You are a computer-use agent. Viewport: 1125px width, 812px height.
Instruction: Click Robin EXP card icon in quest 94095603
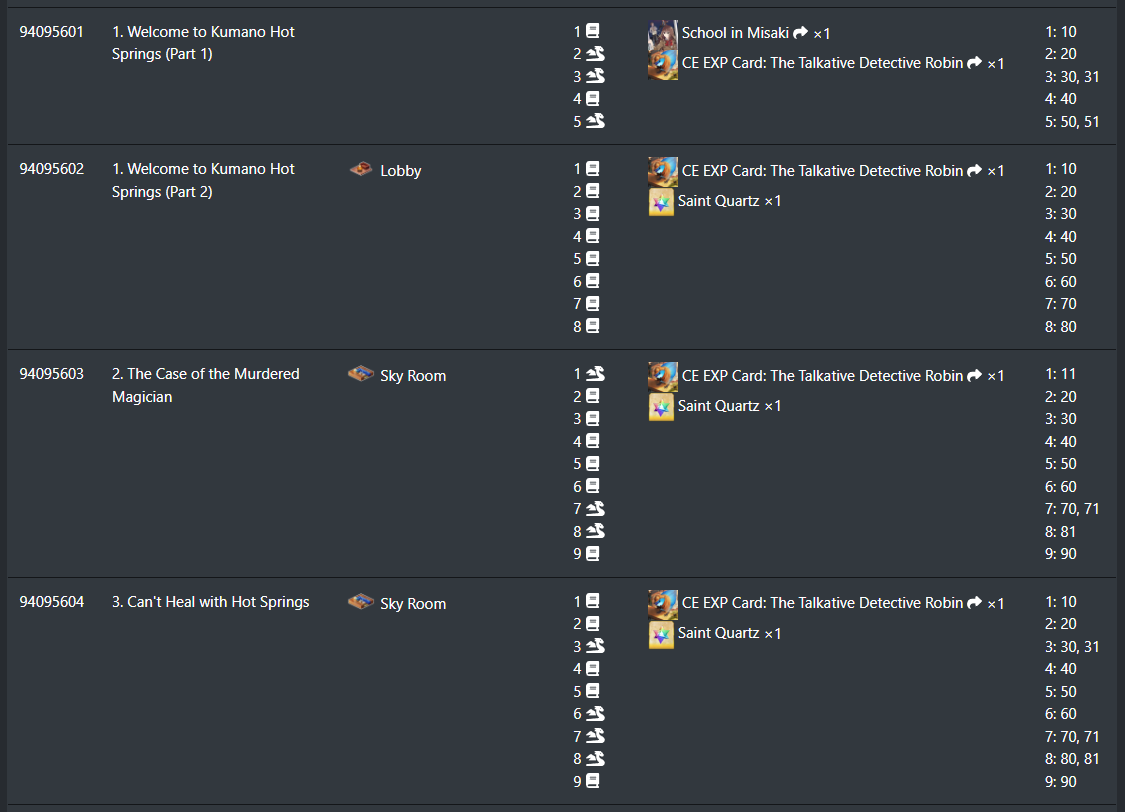pos(662,376)
